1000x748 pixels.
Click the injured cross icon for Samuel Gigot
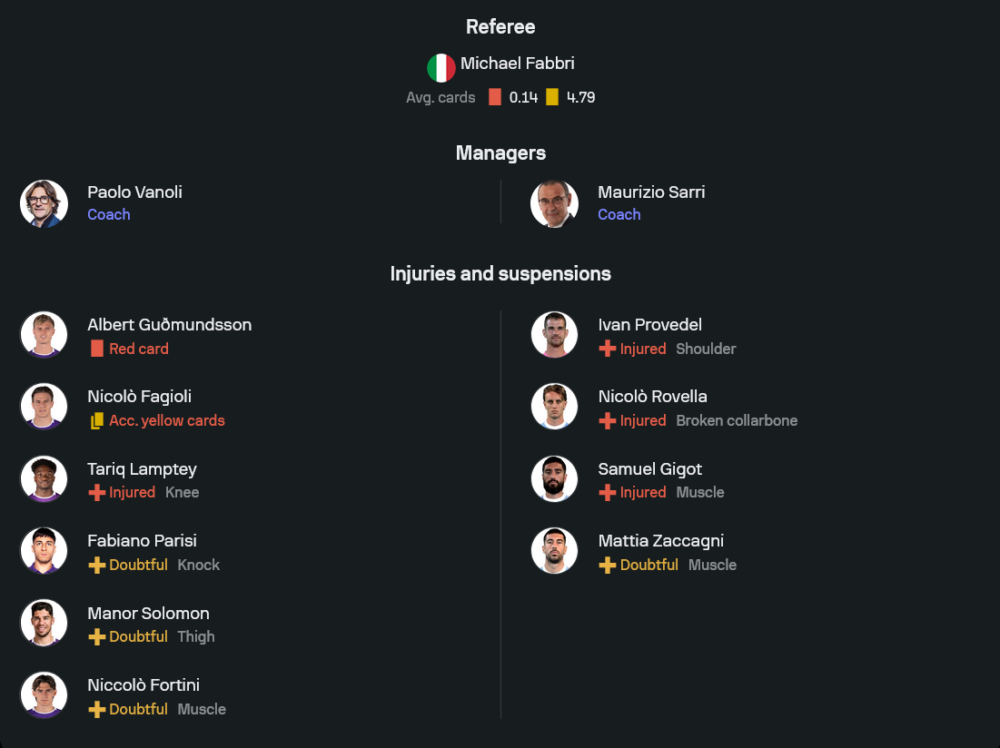click(607, 493)
